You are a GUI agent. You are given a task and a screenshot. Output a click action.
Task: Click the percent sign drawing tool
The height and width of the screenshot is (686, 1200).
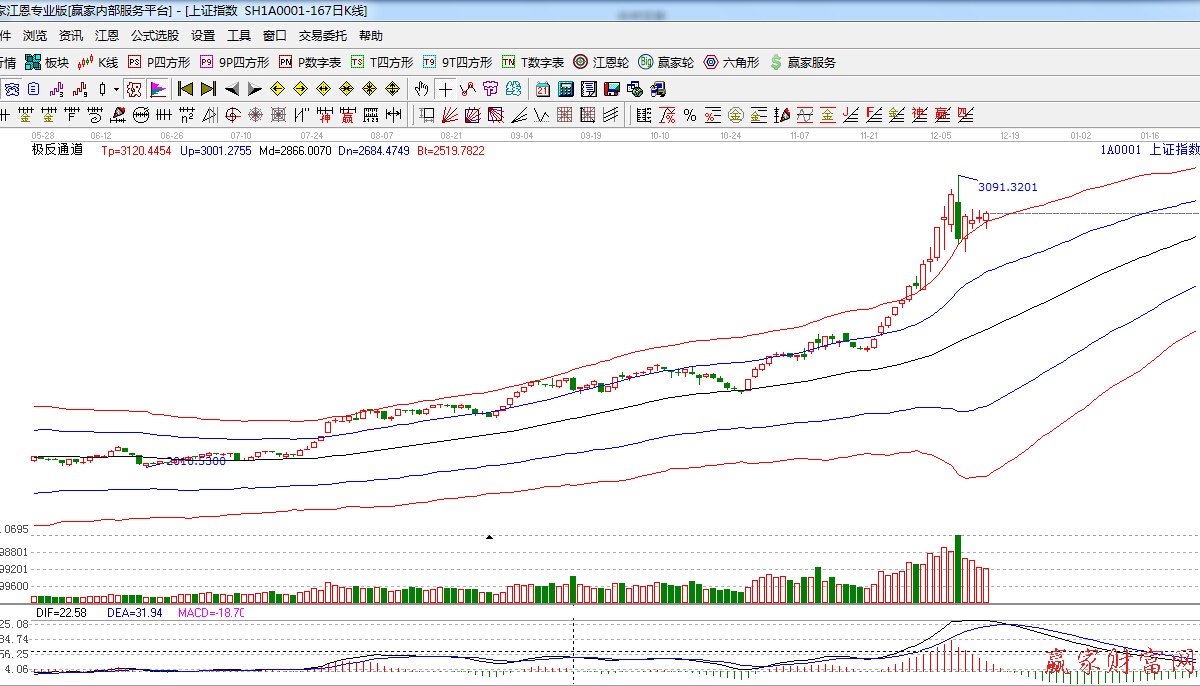(689, 115)
